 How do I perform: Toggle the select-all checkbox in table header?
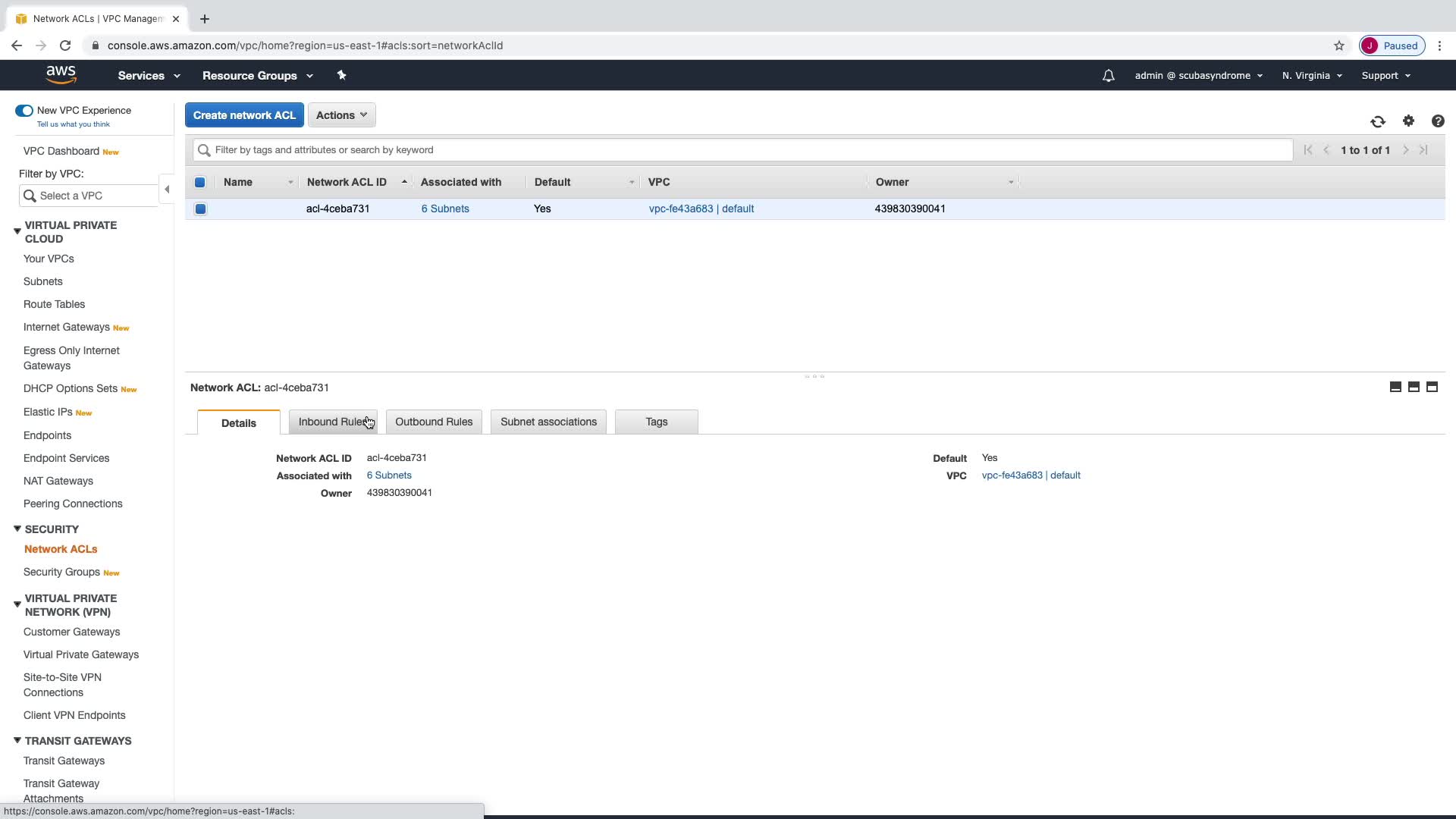(x=200, y=182)
